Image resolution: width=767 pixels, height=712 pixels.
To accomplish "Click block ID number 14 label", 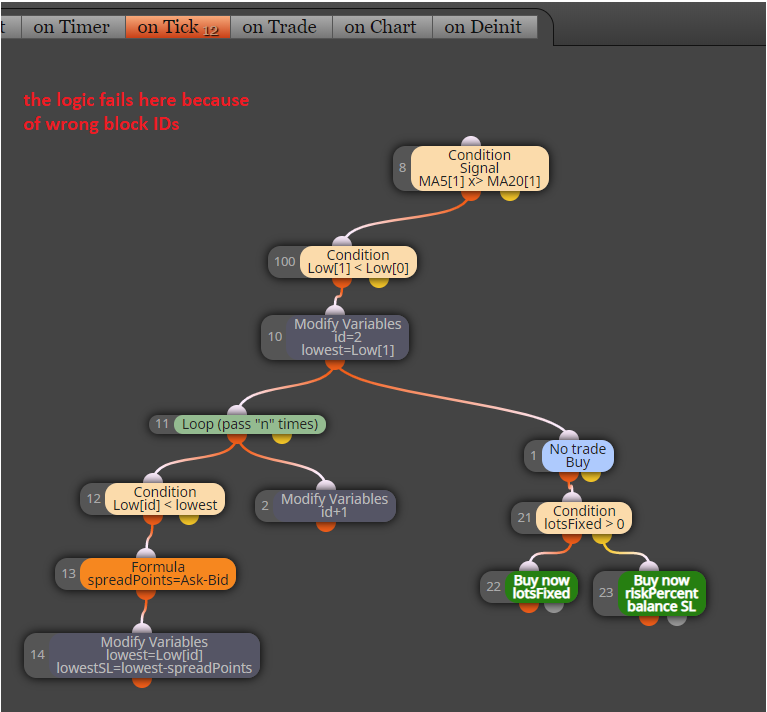I will [x=37, y=654].
